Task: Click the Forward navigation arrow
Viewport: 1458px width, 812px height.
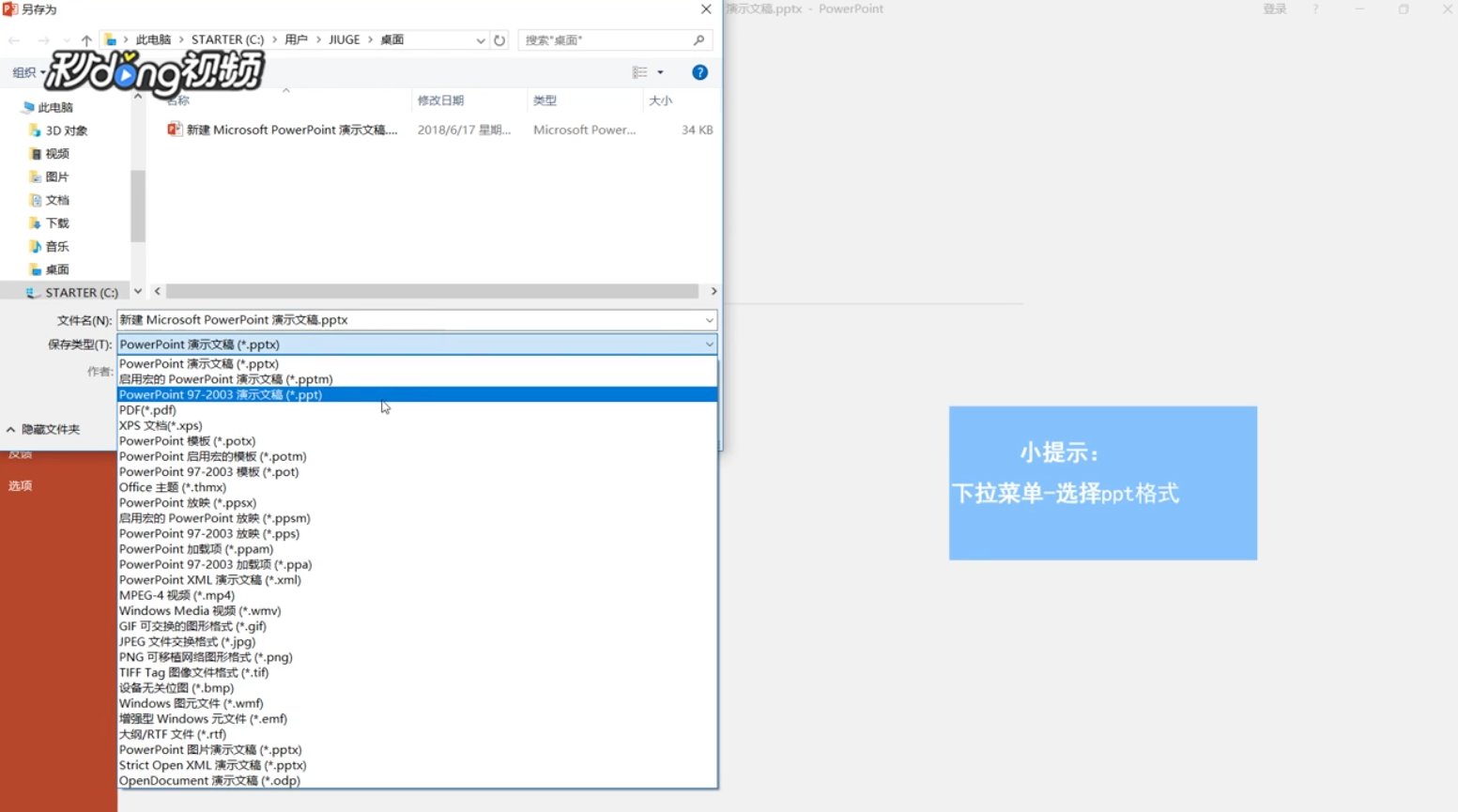Action: coord(43,40)
